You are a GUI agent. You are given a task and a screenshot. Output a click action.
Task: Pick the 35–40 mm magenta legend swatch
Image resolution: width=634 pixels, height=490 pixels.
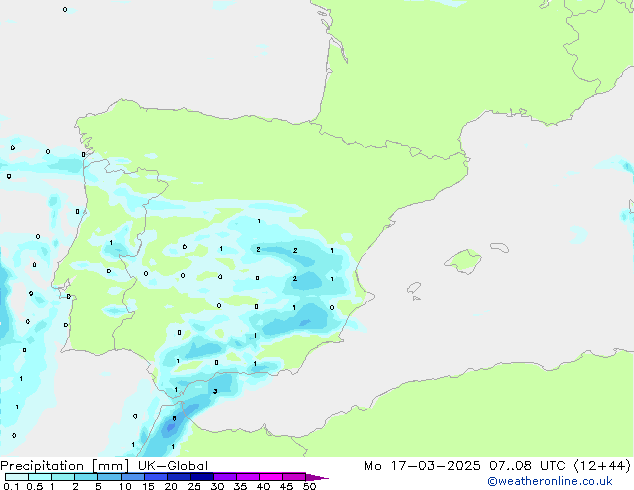point(248,477)
